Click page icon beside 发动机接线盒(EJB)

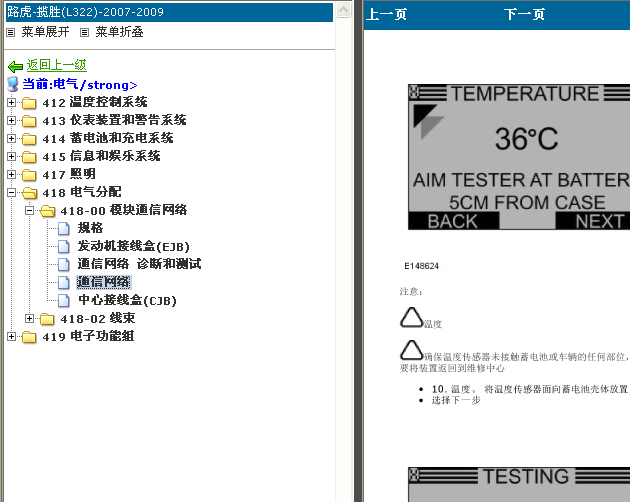coord(63,246)
